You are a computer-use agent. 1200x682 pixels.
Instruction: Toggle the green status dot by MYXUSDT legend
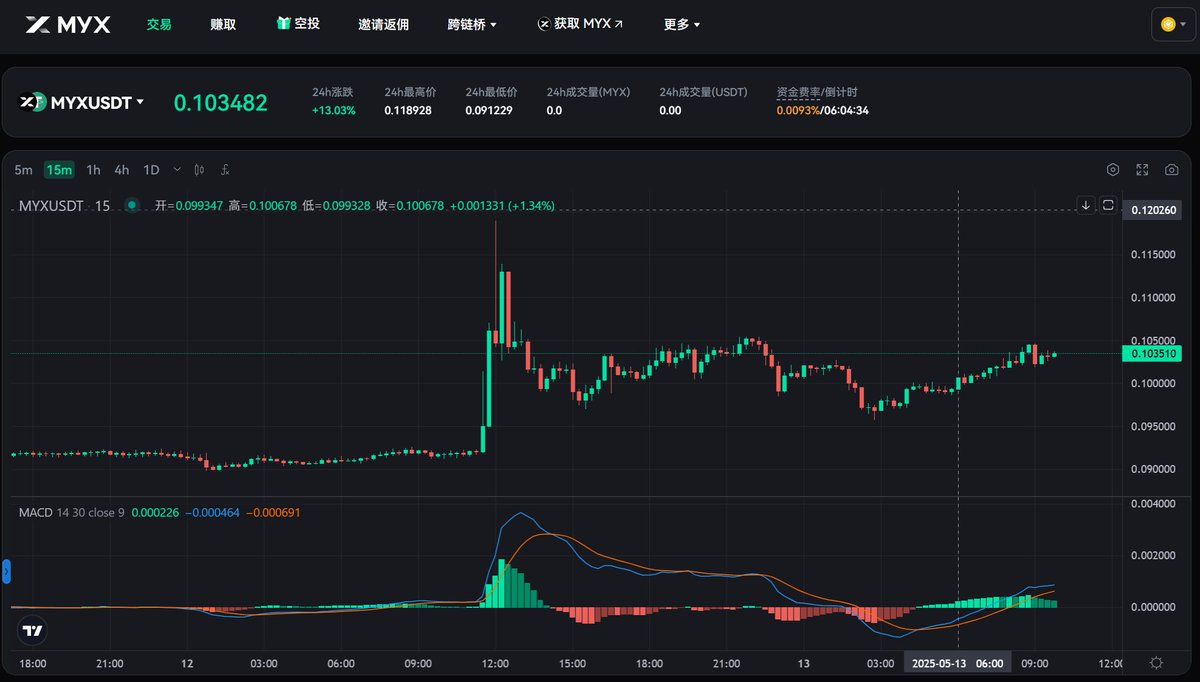(x=131, y=205)
